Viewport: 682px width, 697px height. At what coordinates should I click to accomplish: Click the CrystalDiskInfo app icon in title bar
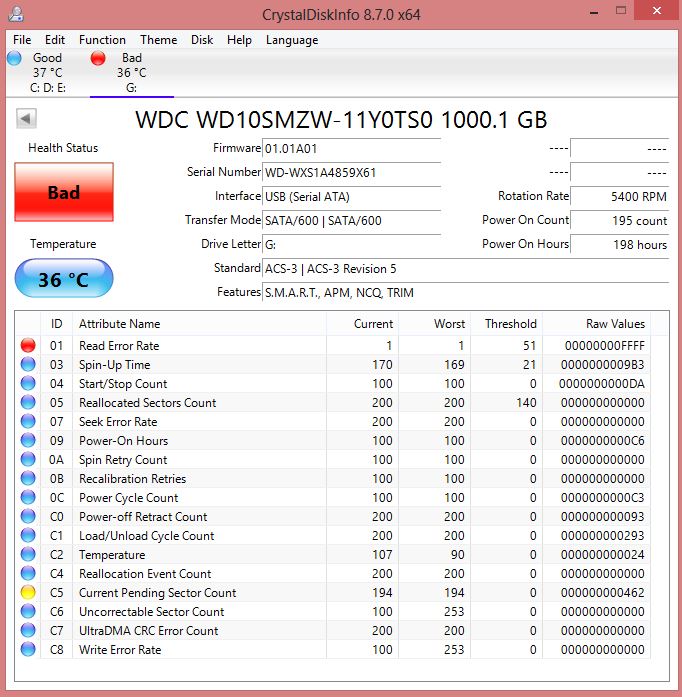pyautogui.click(x=16, y=14)
